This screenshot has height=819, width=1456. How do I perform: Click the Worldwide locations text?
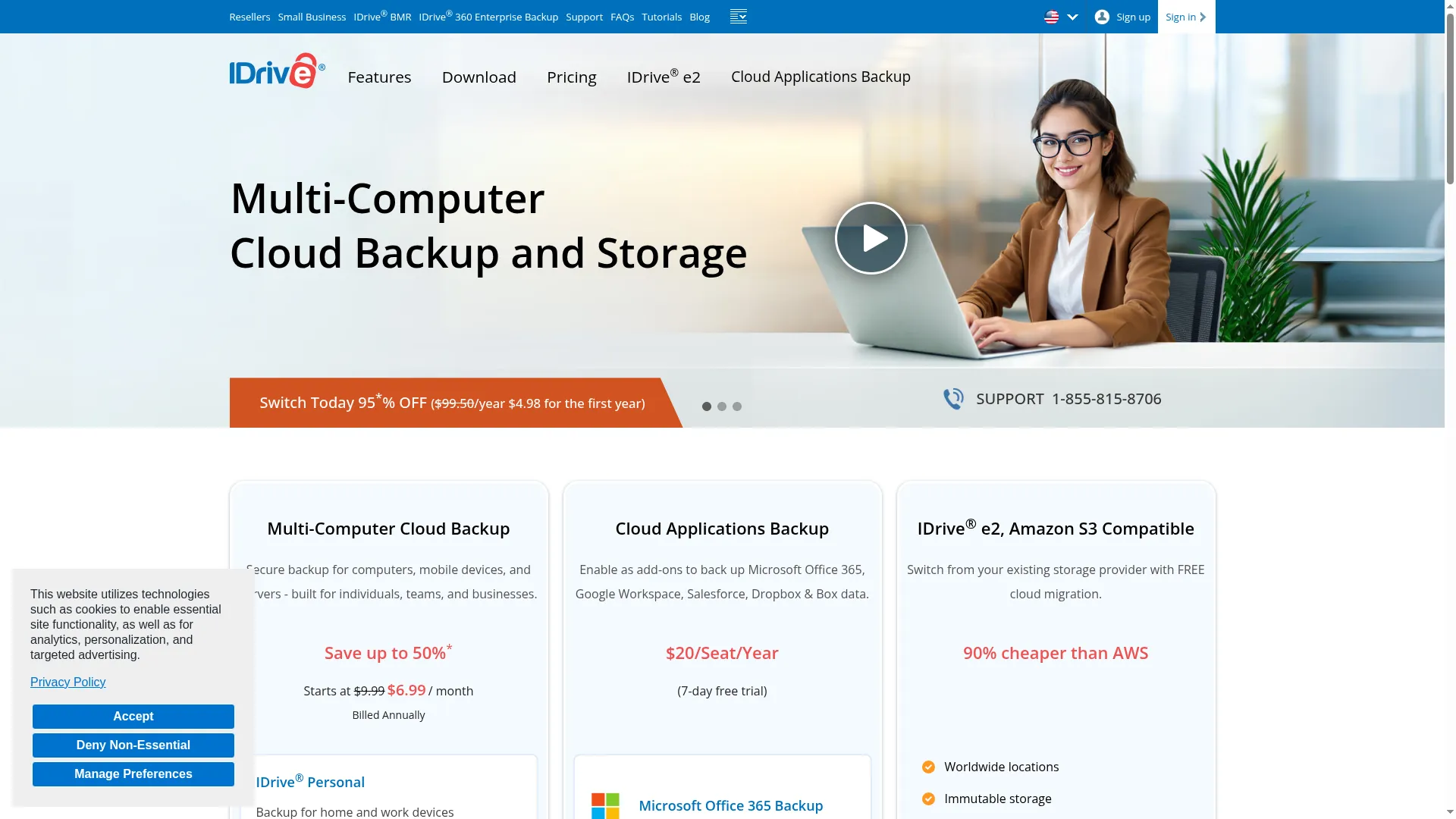click(x=1001, y=767)
